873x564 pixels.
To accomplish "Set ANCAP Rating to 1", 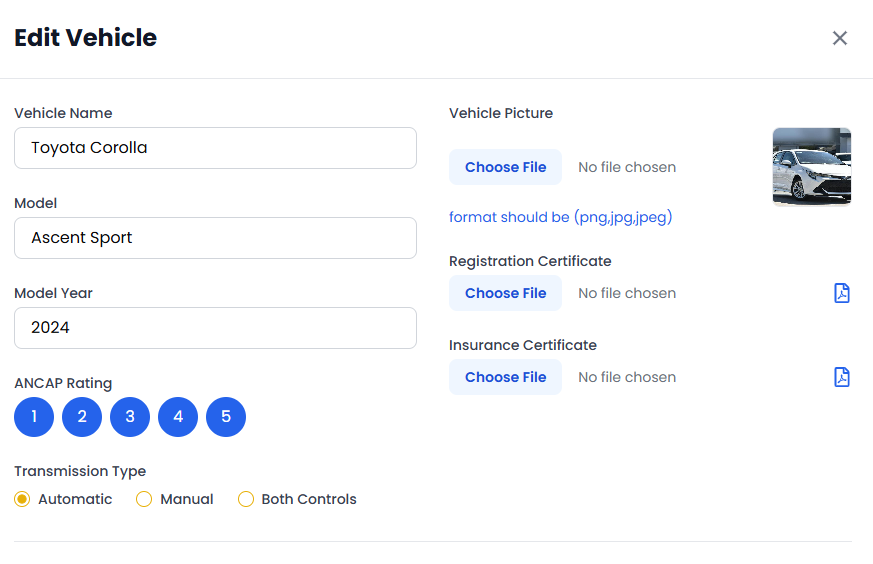I will [x=34, y=417].
